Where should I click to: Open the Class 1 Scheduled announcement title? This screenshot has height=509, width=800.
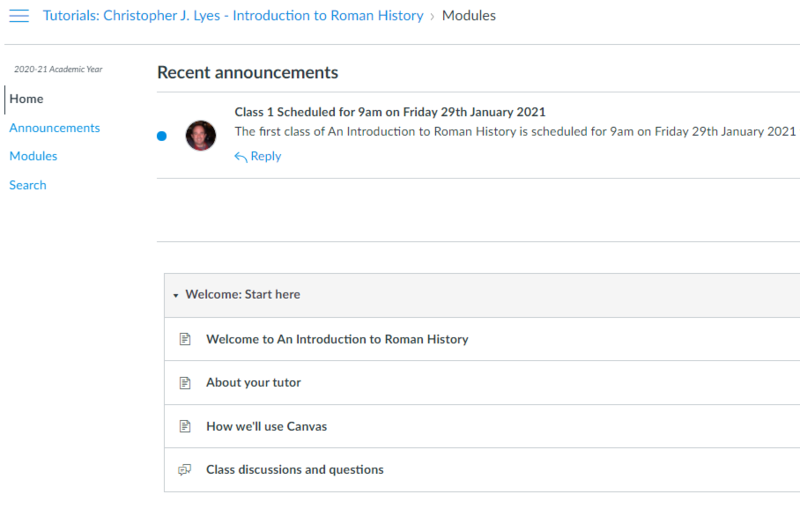click(390, 112)
